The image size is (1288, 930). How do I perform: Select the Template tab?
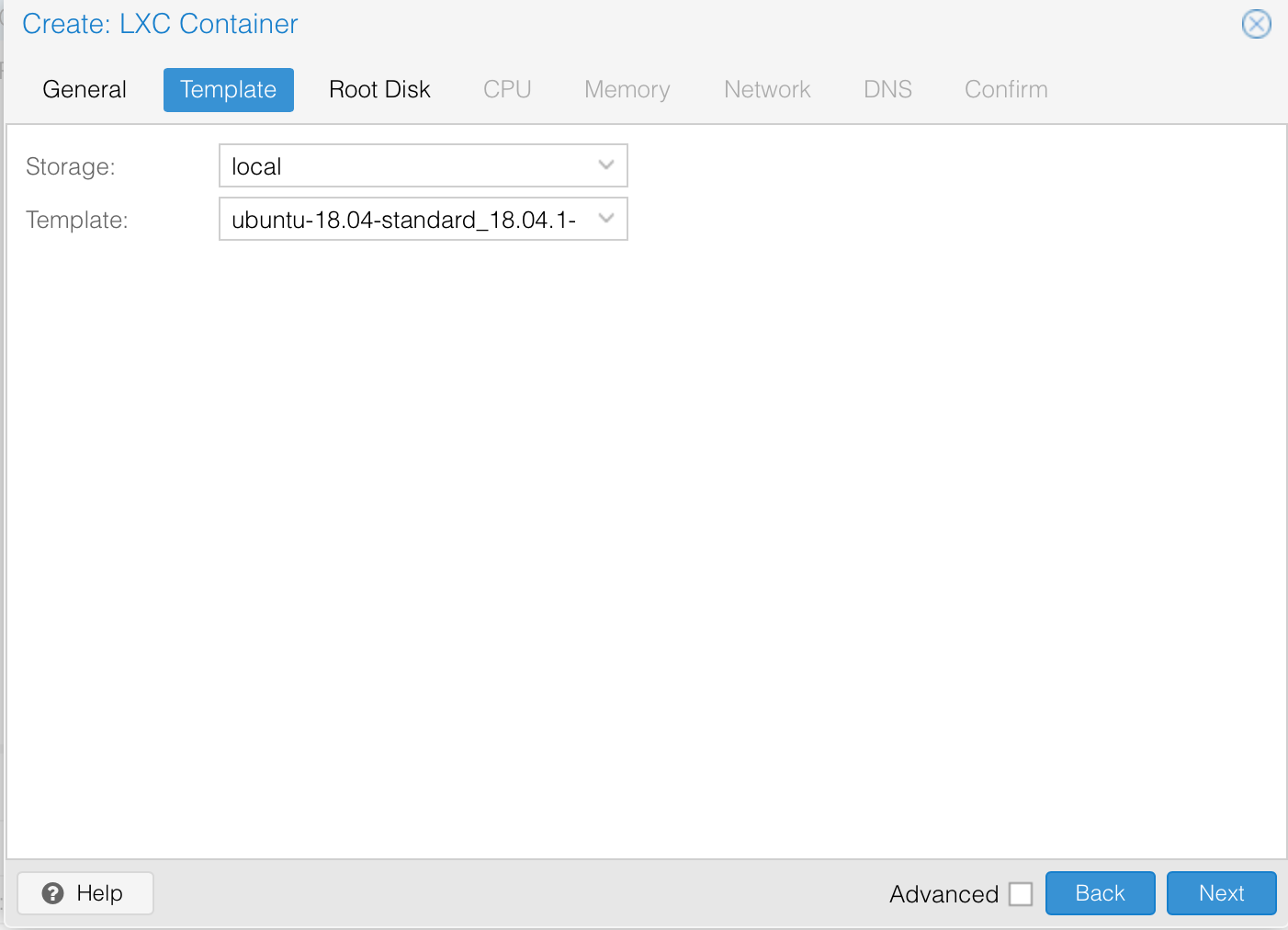tap(228, 90)
